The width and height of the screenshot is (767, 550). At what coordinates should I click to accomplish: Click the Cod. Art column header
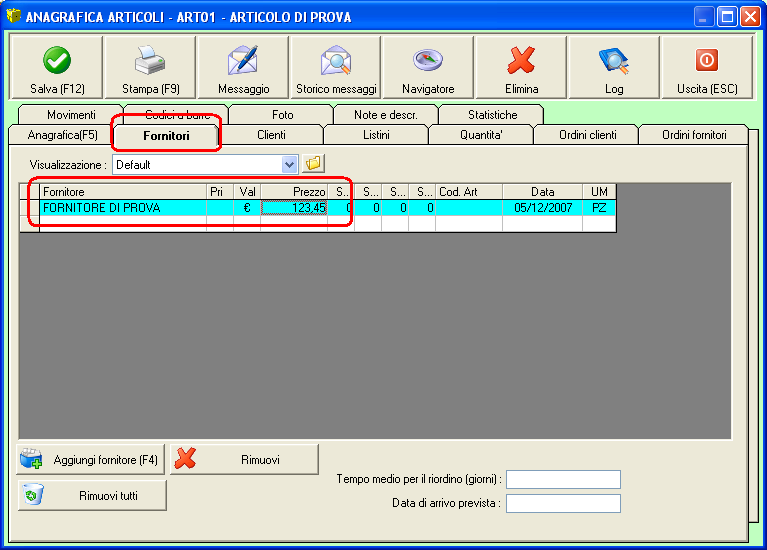point(469,191)
